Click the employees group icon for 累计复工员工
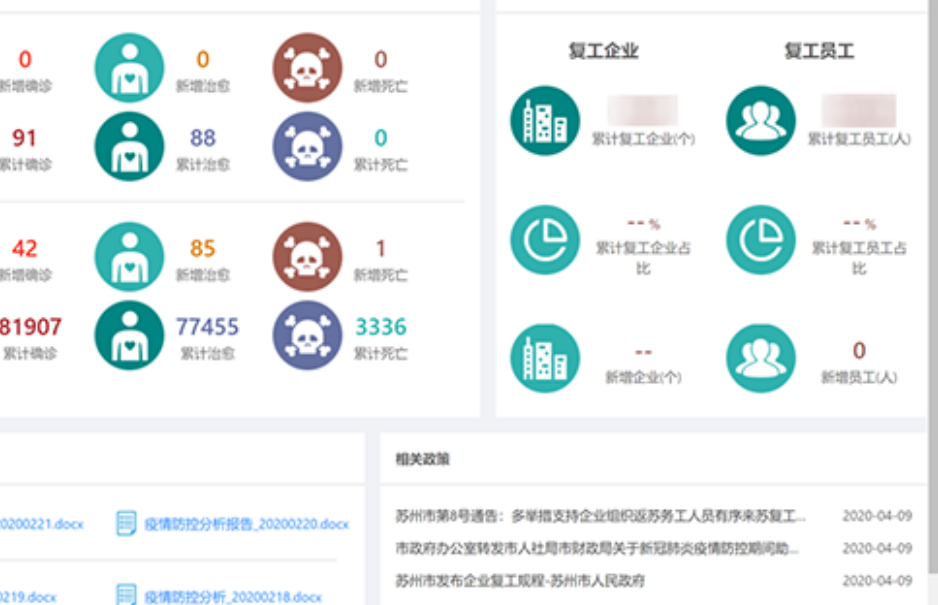Image resolution: width=938 pixels, height=605 pixels. click(760, 119)
